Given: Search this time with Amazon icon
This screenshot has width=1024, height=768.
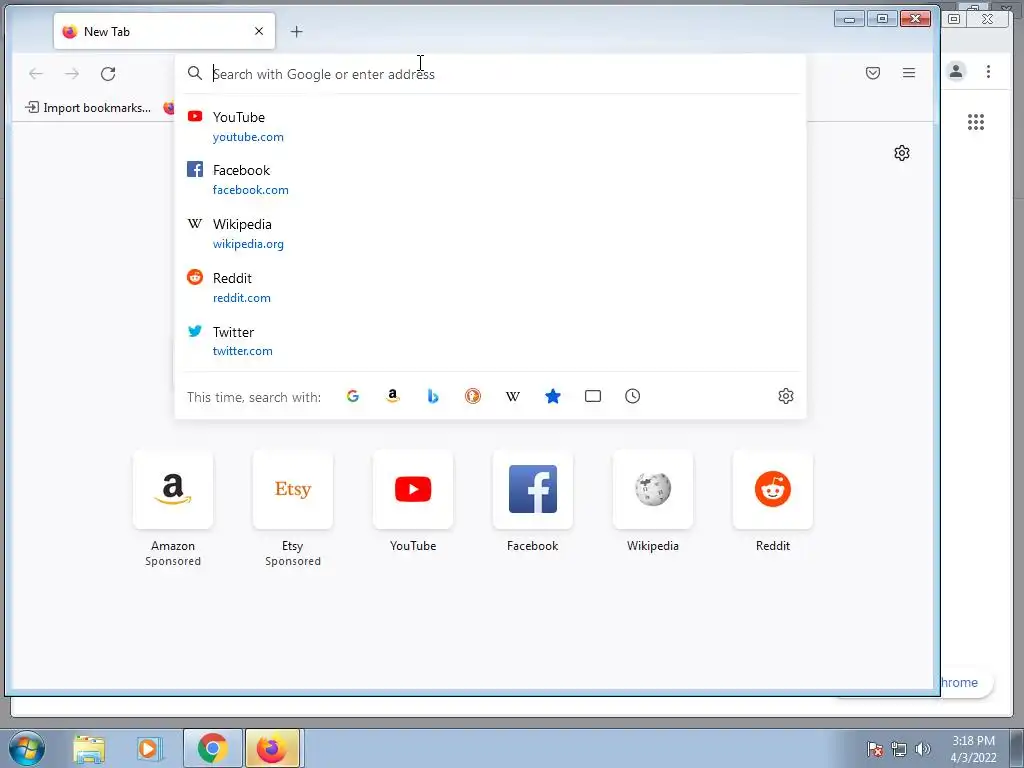Looking at the screenshot, I should click(392, 396).
